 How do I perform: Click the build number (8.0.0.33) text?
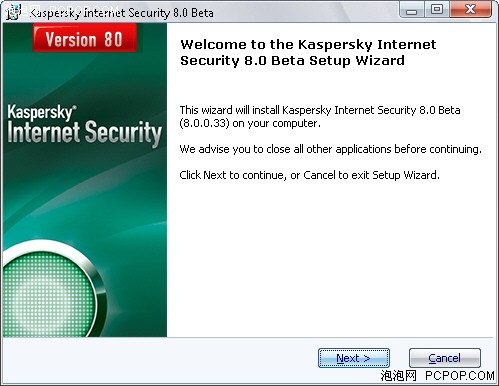204,123
